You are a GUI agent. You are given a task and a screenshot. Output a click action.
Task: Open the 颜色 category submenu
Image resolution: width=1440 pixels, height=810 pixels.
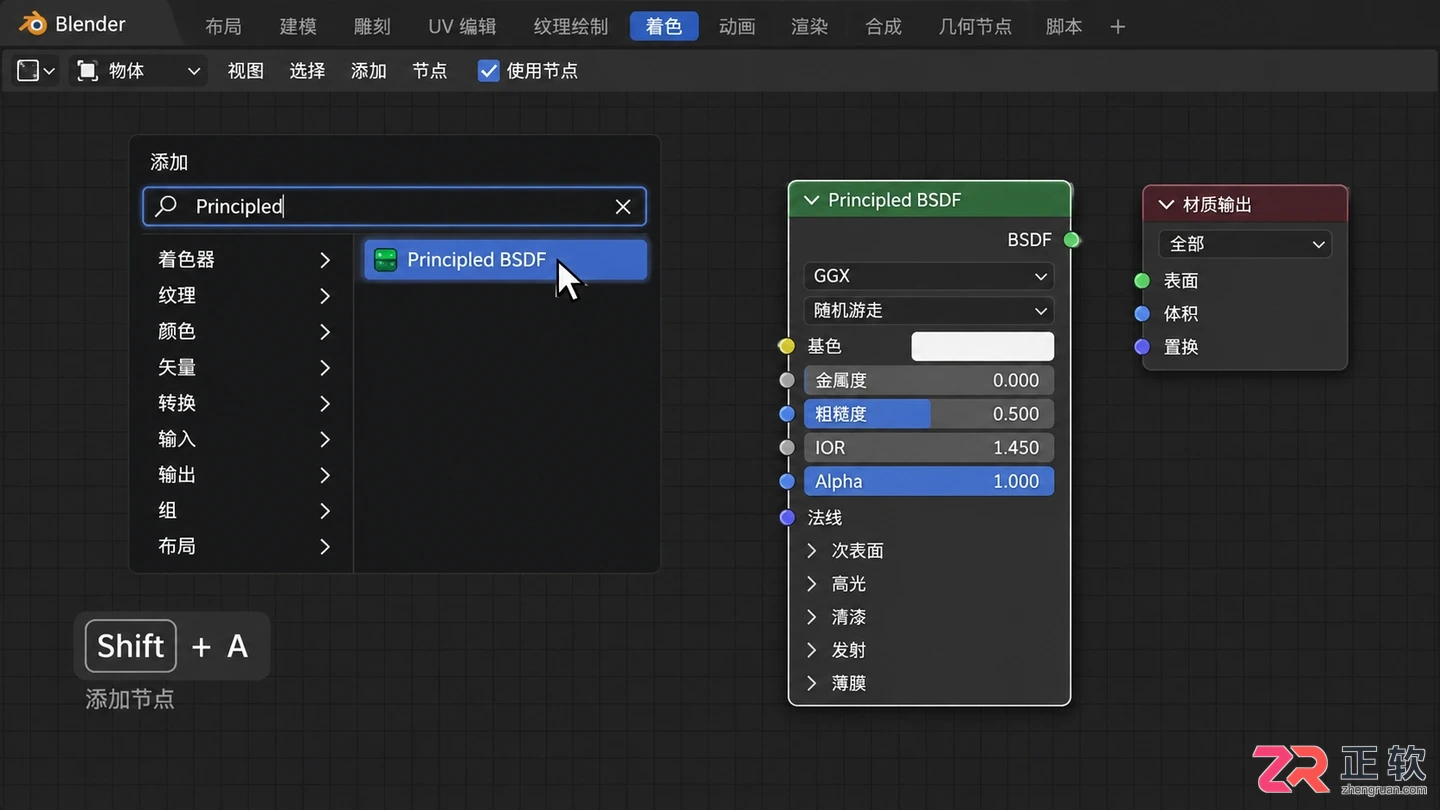point(243,332)
